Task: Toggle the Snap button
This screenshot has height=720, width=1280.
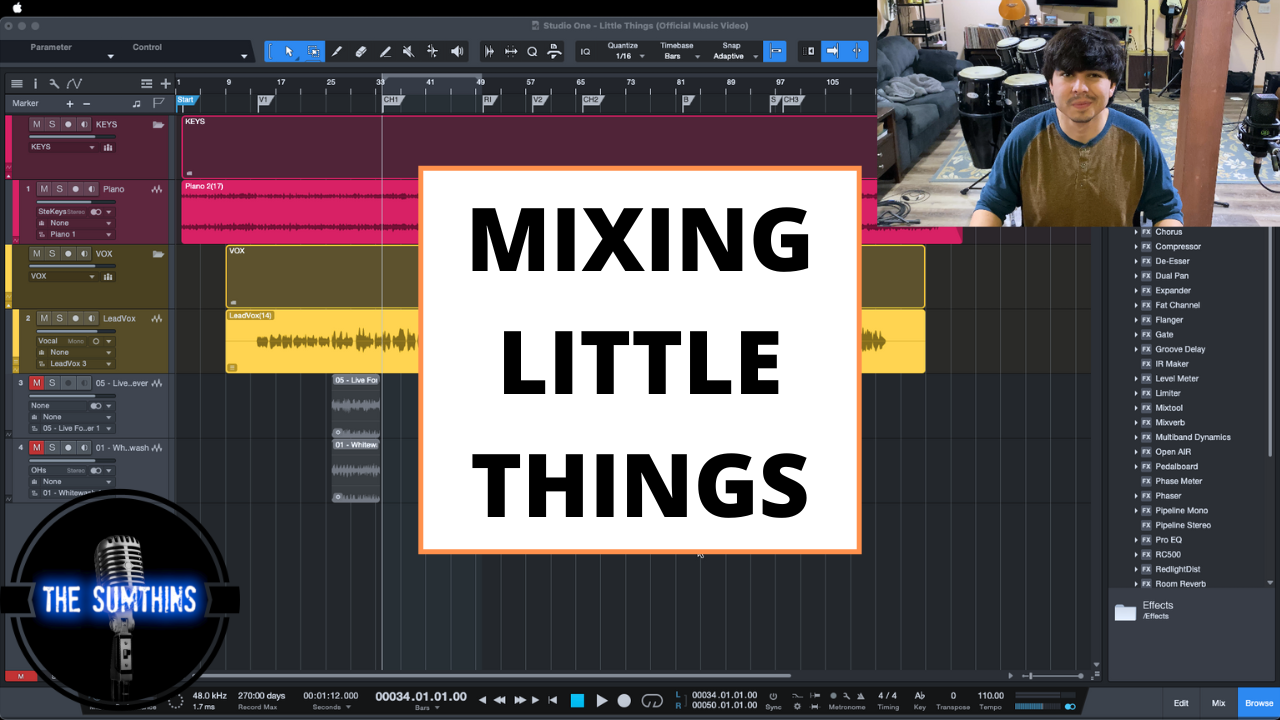Action: 774,51
